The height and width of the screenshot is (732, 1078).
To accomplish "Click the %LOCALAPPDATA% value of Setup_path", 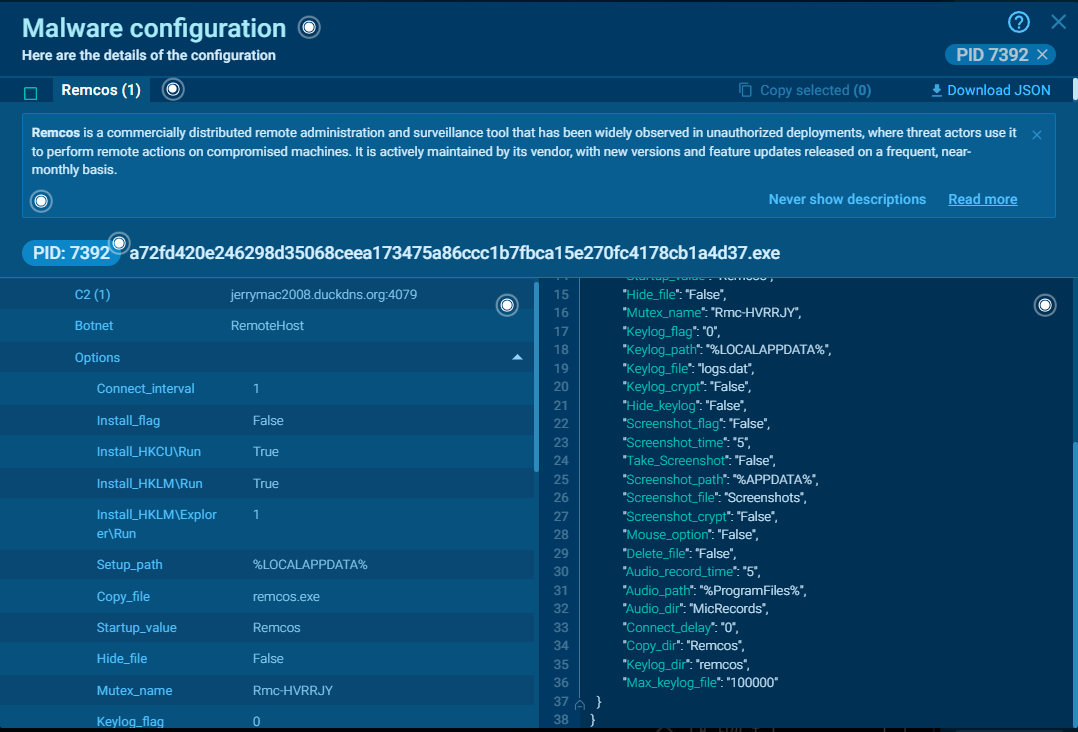I will (310, 564).
